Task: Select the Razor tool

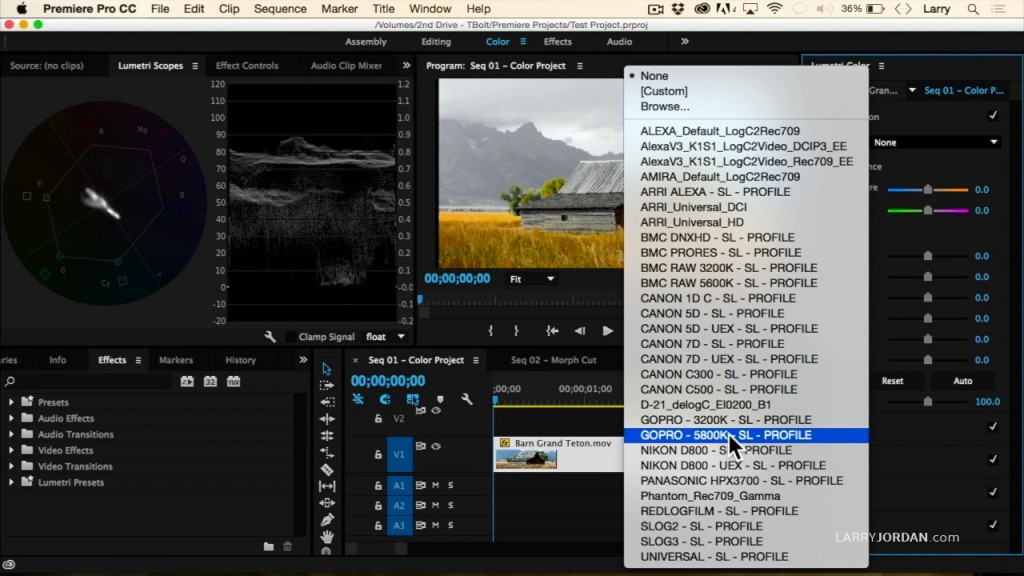Action: click(x=327, y=470)
